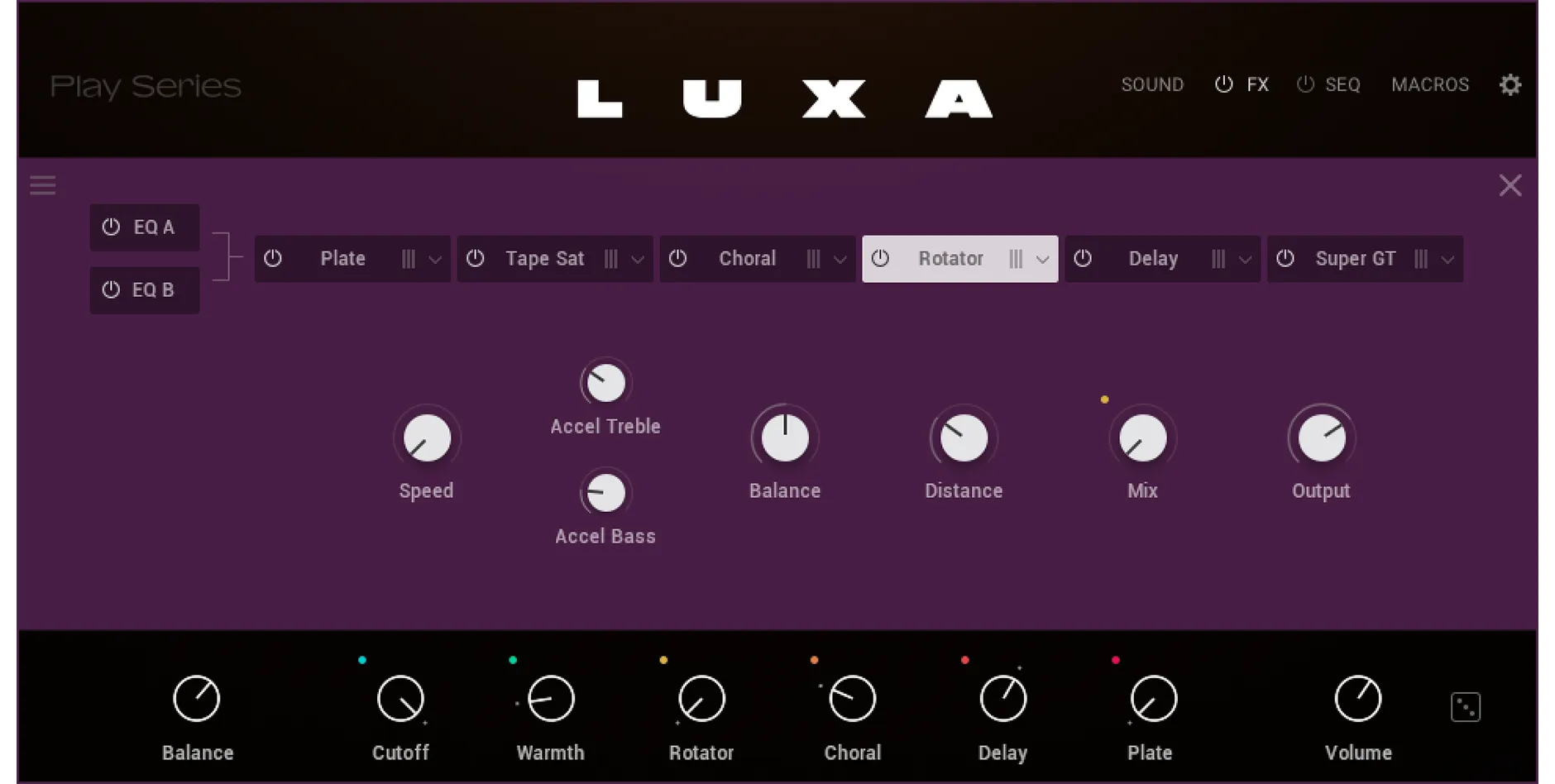Click the dice randomize icon
1555x784 pixels.
tap(1466, 707)
